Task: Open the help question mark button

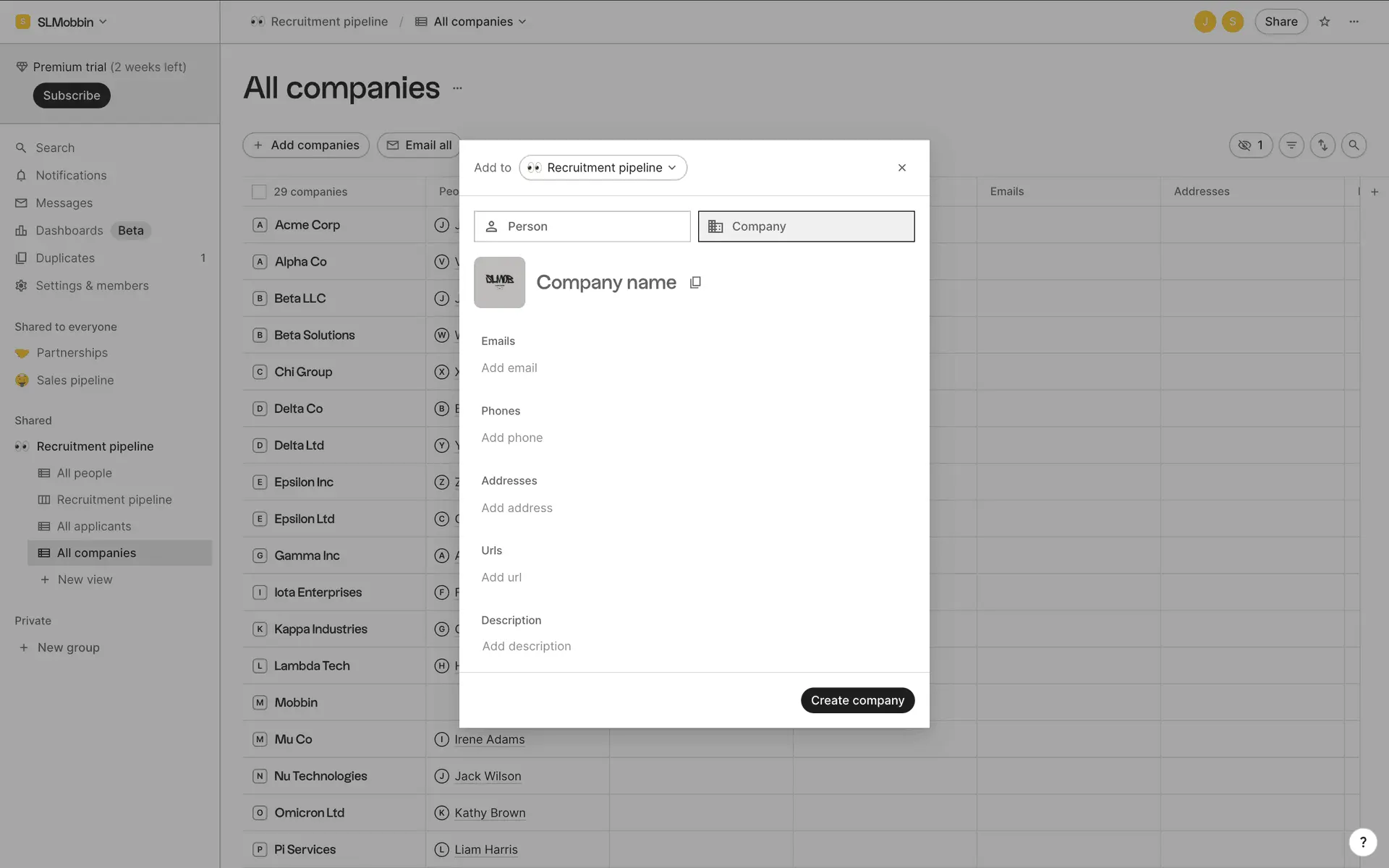Action: coord(1363,842)
